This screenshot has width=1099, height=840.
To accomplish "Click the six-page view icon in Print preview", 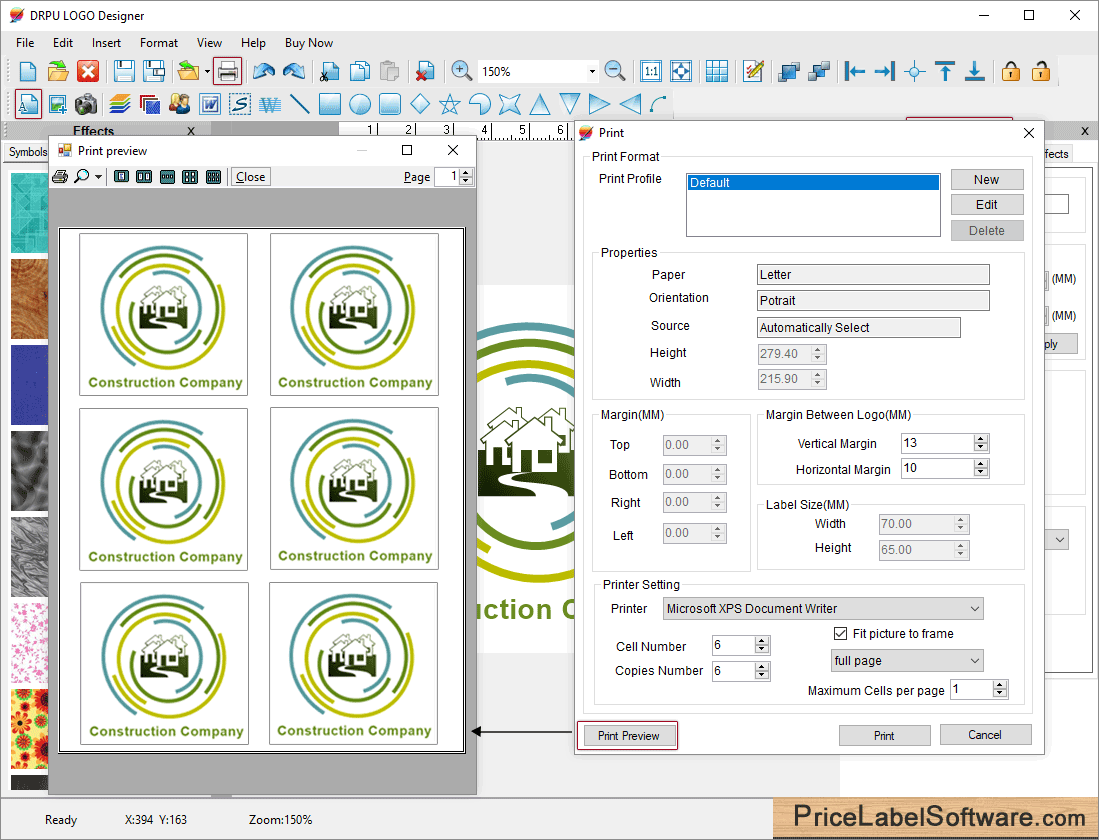I will pos(214,177).
